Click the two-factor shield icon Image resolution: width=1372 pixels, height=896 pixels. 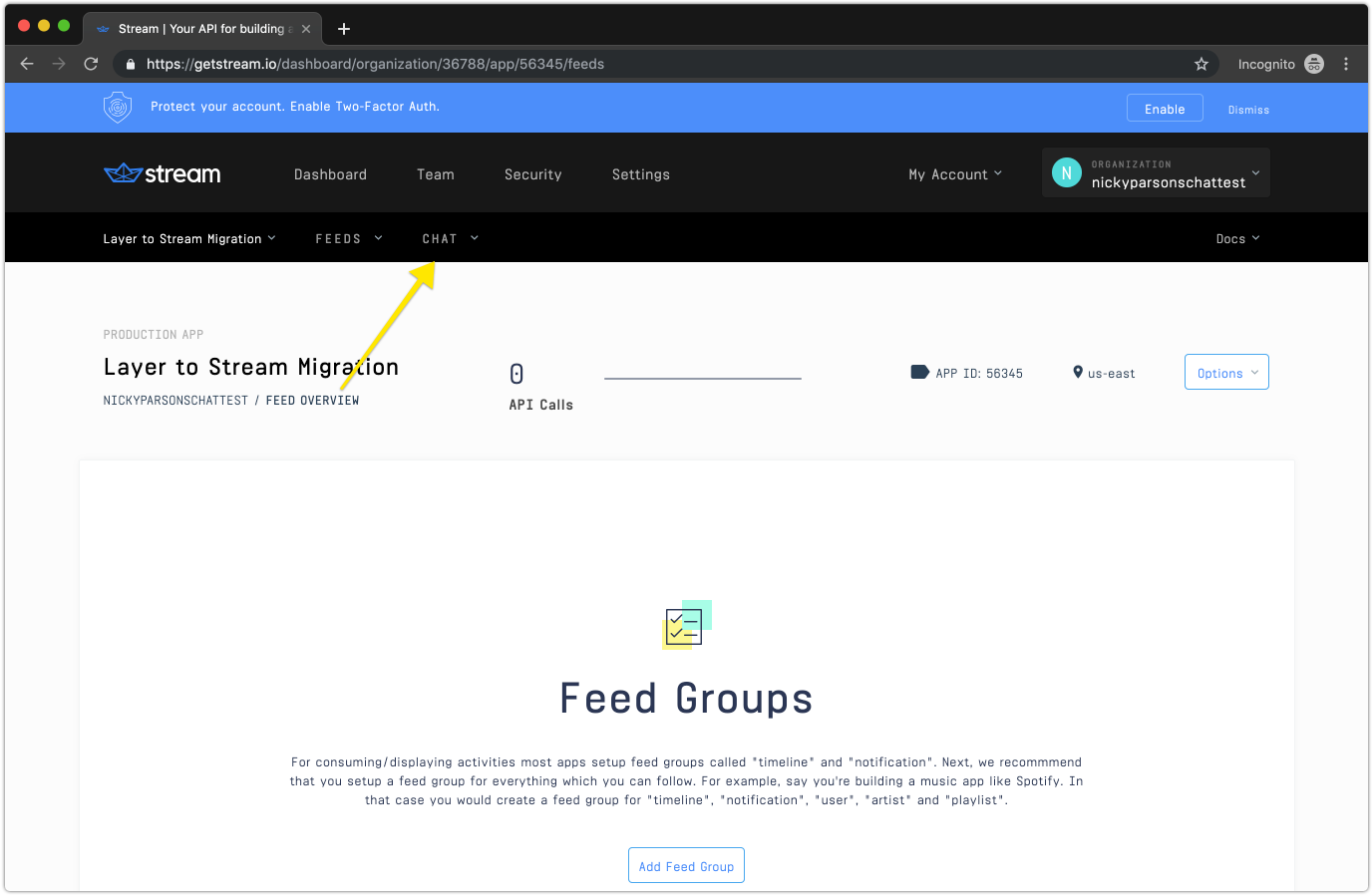pyautogui.click(x=118, y=107)
